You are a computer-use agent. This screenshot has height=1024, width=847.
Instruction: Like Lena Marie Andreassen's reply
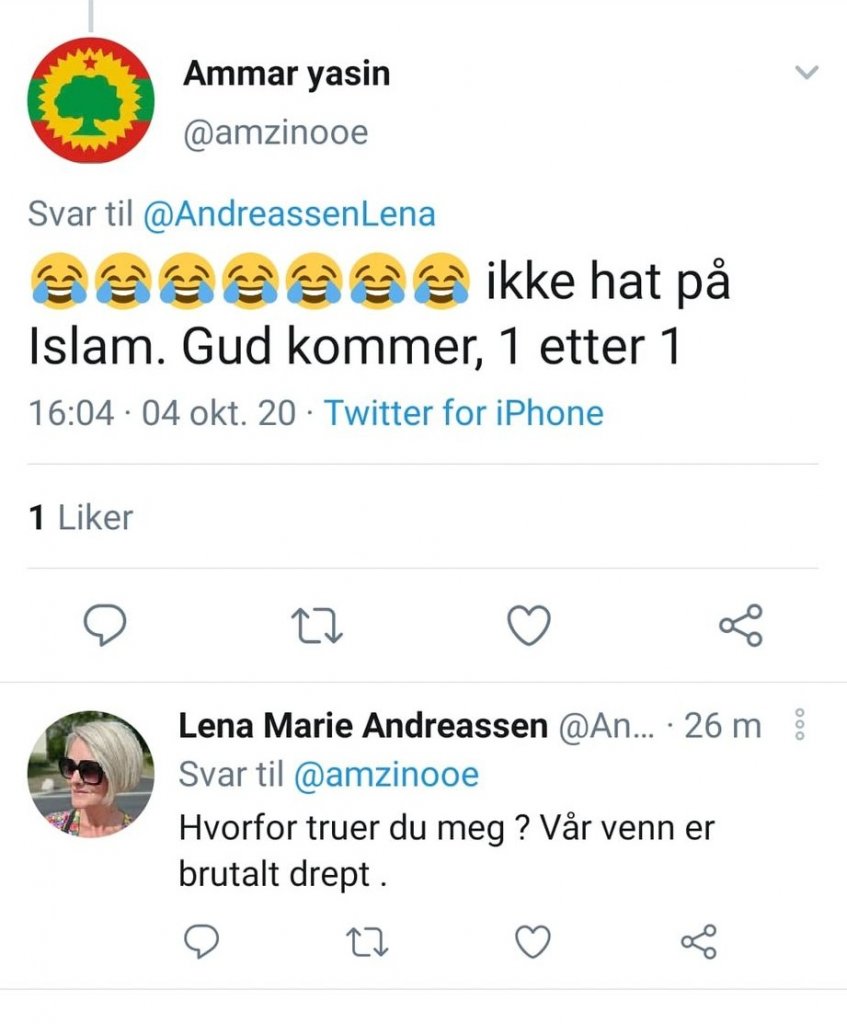coord(533,940)
